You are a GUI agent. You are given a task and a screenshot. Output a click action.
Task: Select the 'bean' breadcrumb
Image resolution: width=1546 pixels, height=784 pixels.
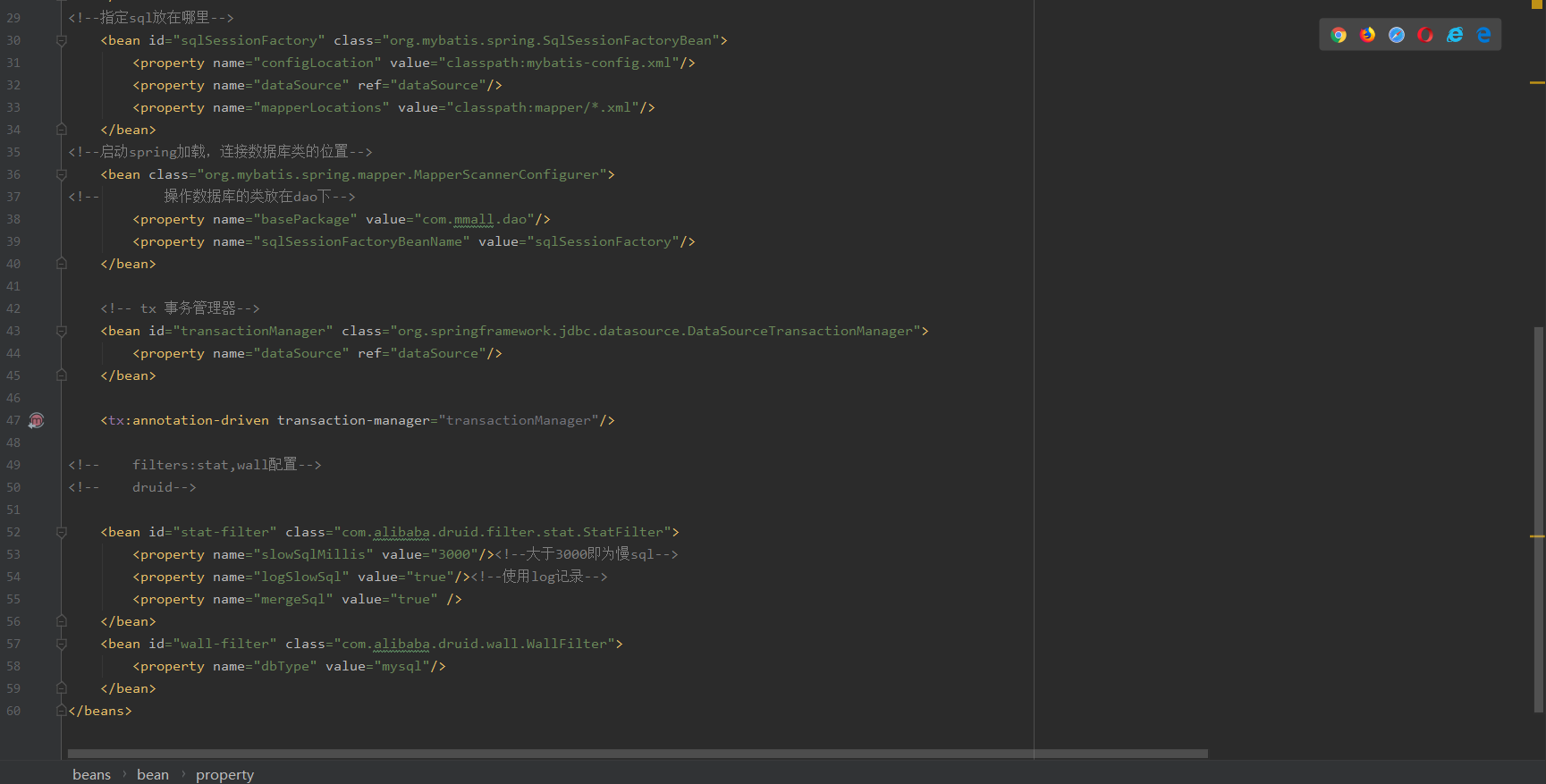(x=153, y=774)
